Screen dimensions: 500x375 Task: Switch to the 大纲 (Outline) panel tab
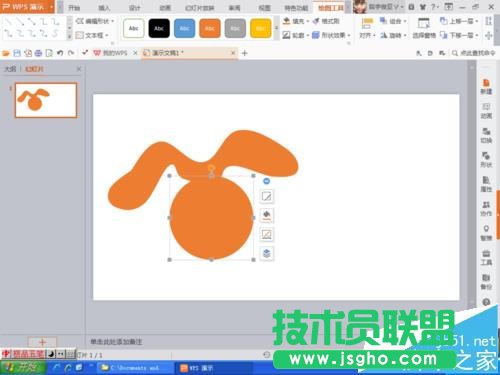pyautogui.click(x=10, y=69)
